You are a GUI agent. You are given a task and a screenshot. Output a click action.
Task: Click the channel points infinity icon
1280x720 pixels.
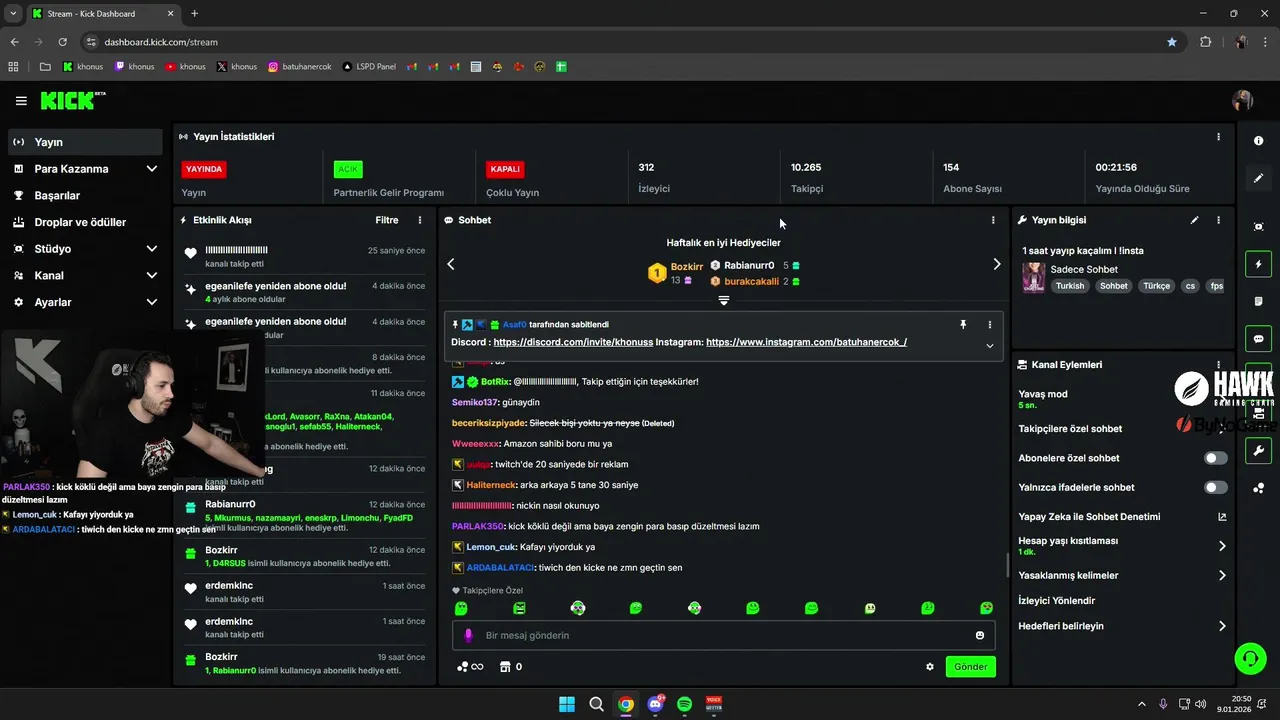tap(470, 667)
